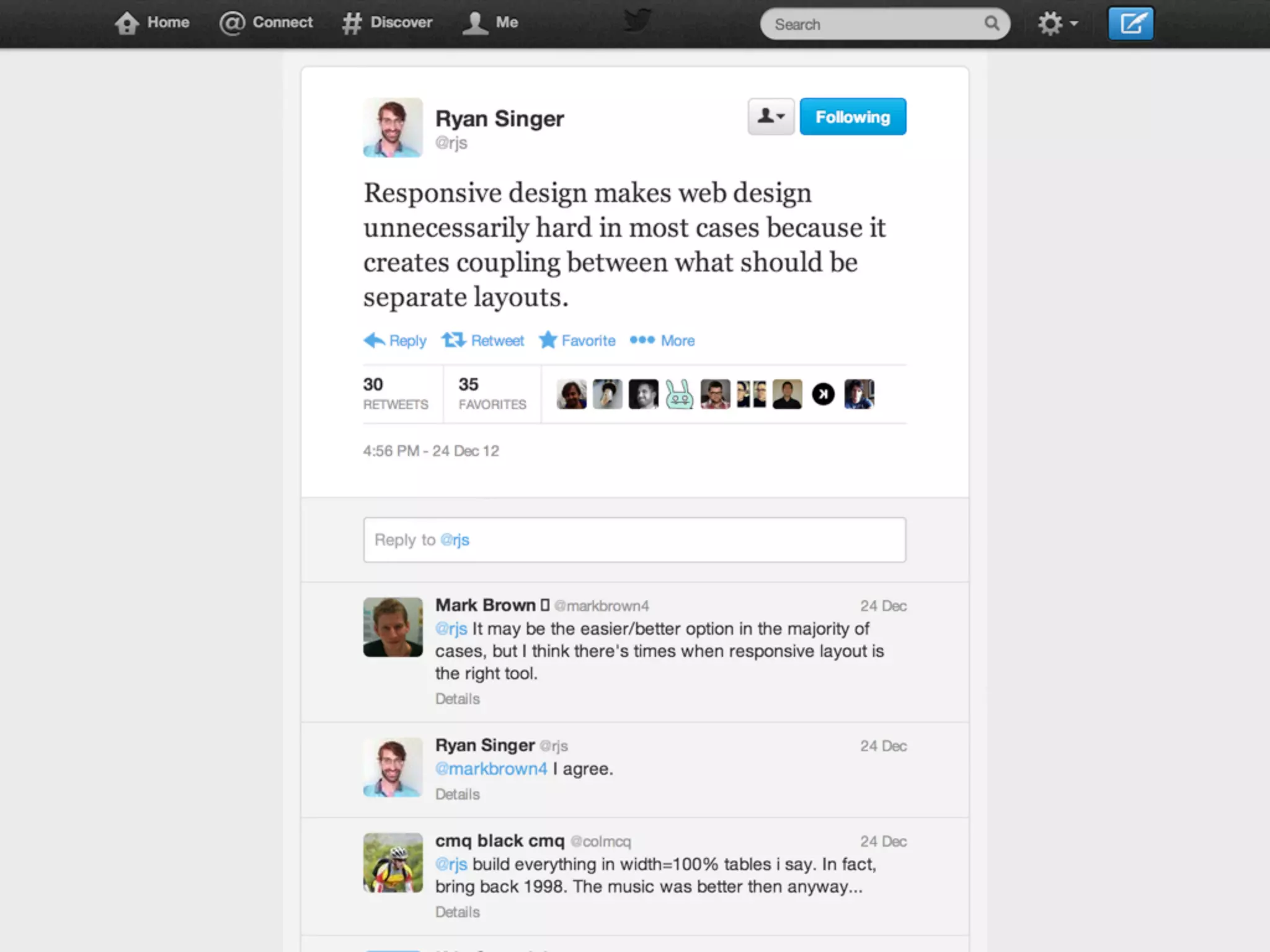Click the Reply to @rjs field
1270x952 pixels.
[x=634, y=540]
